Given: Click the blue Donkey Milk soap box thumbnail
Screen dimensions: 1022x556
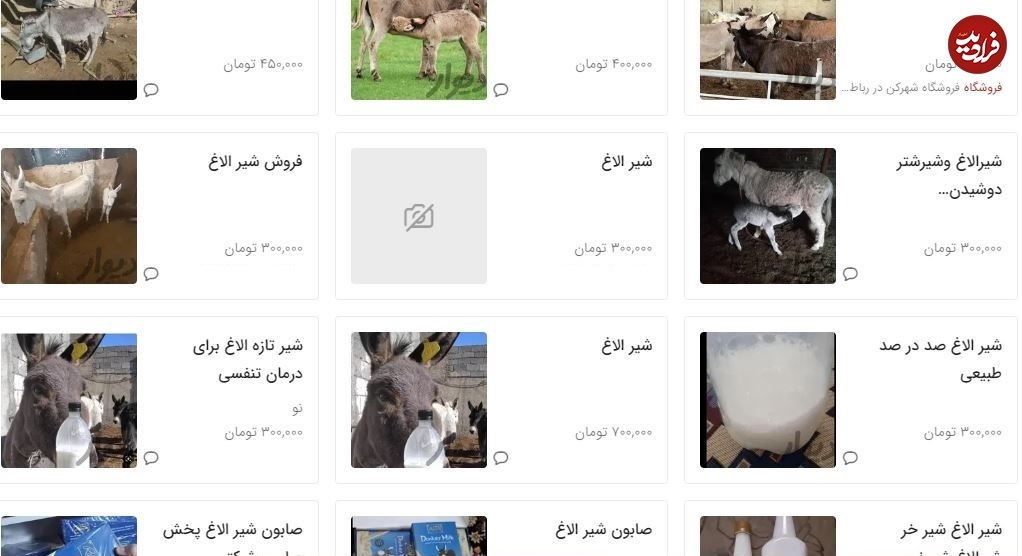Looking at the screenshot, I should click(418, 536).
